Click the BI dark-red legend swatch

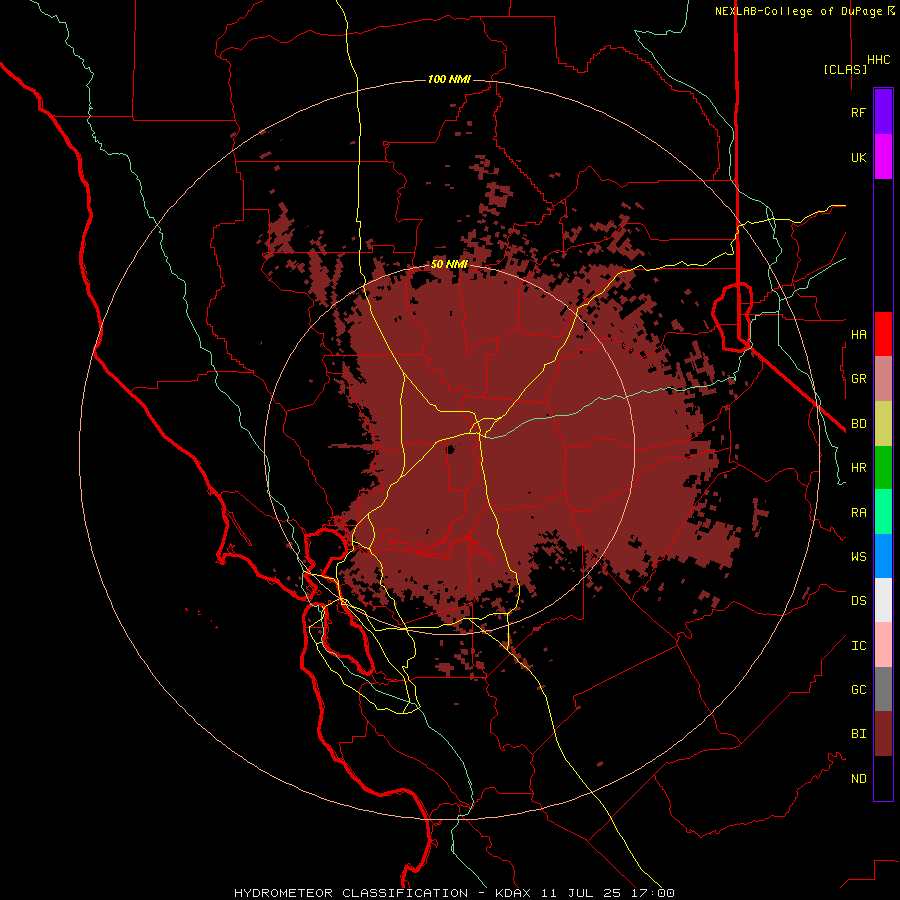[883, 734]
